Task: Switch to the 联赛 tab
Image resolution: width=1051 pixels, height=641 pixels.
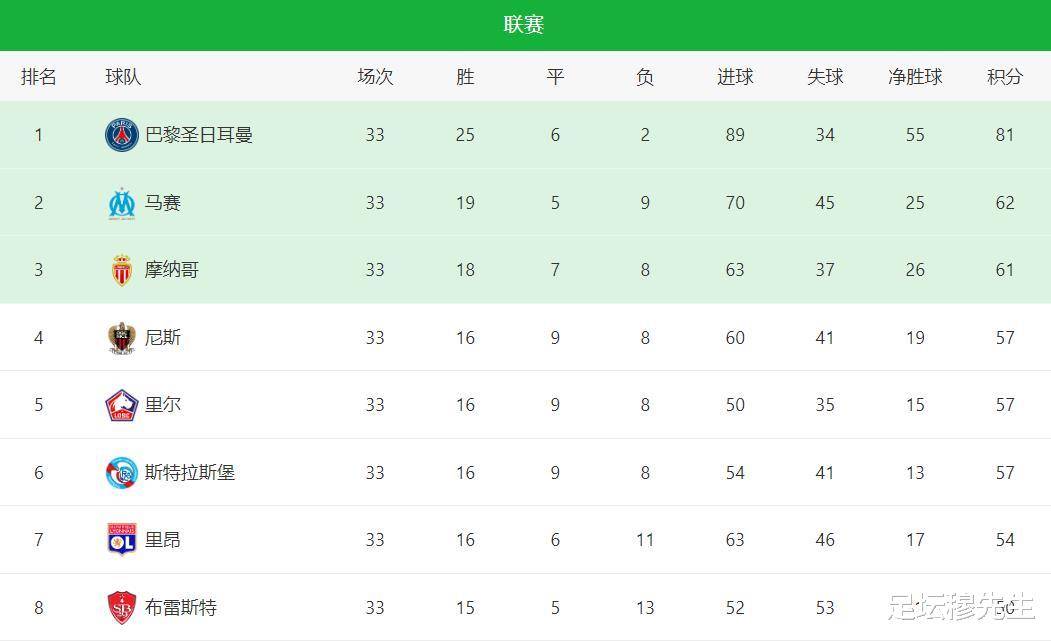Action: point(524,25)
